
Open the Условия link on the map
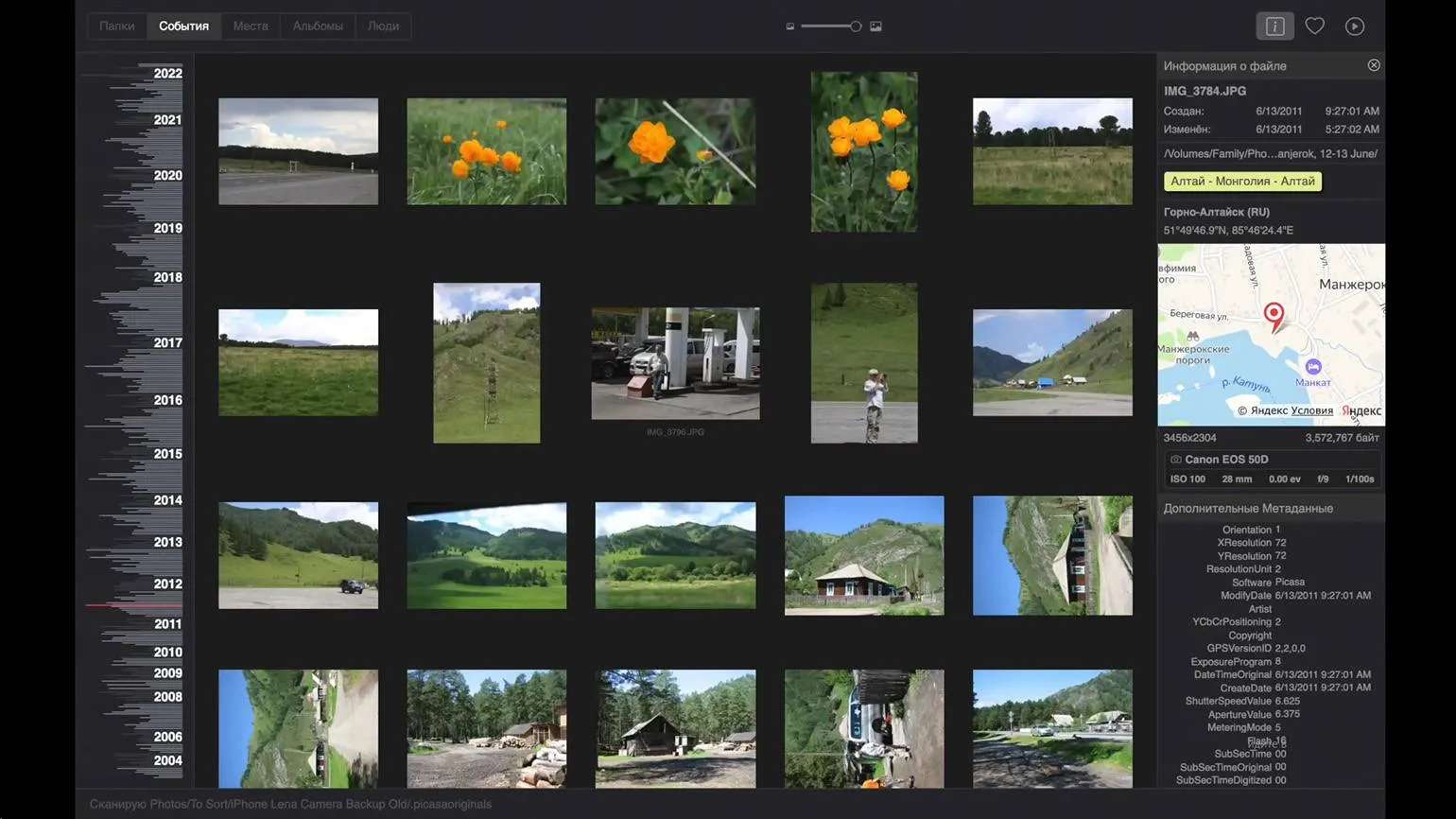(1311, 410)
